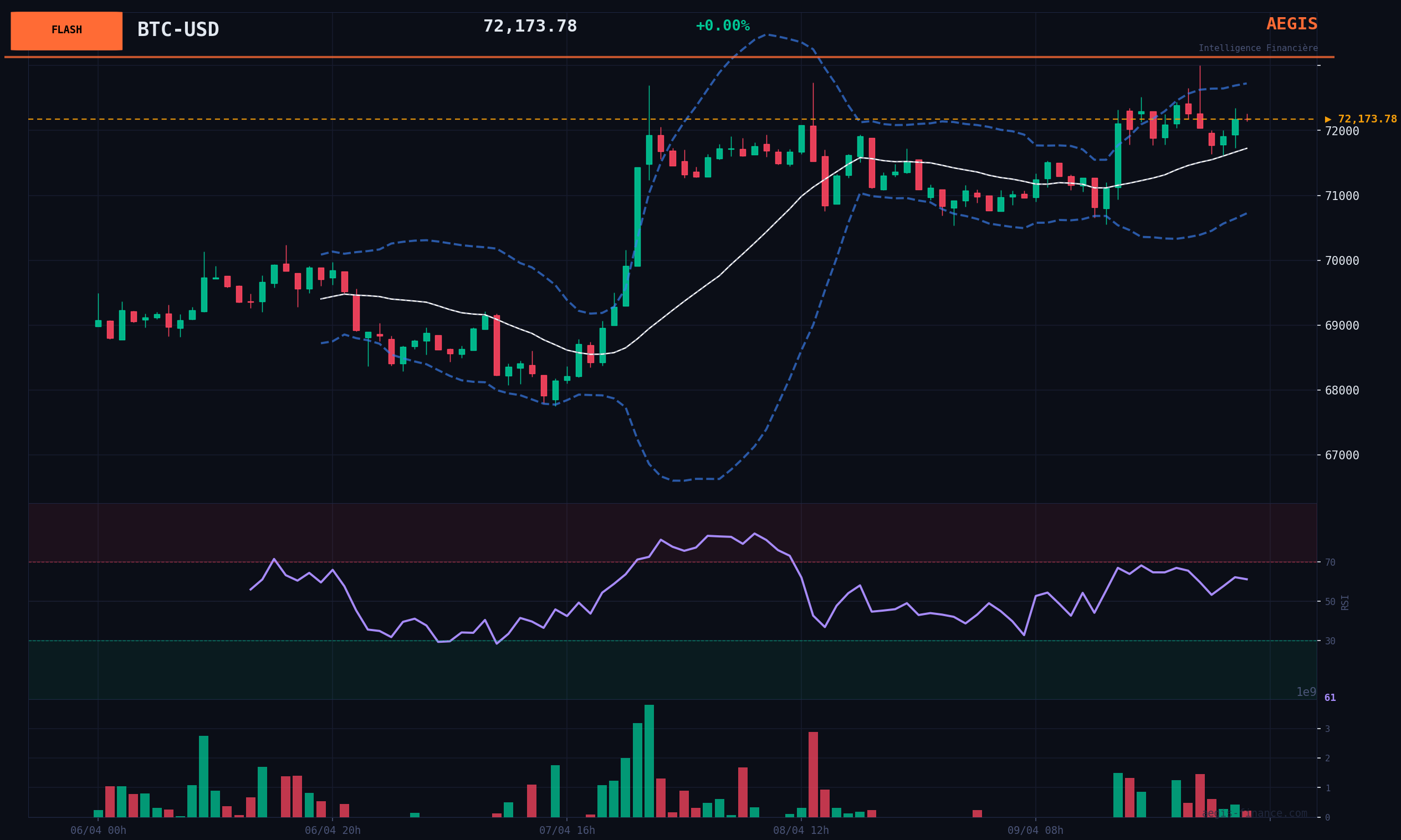Viewport: 1401px width, 840px height.
Task: Click the 67000 price axis label
Action: coord(1342,455)
